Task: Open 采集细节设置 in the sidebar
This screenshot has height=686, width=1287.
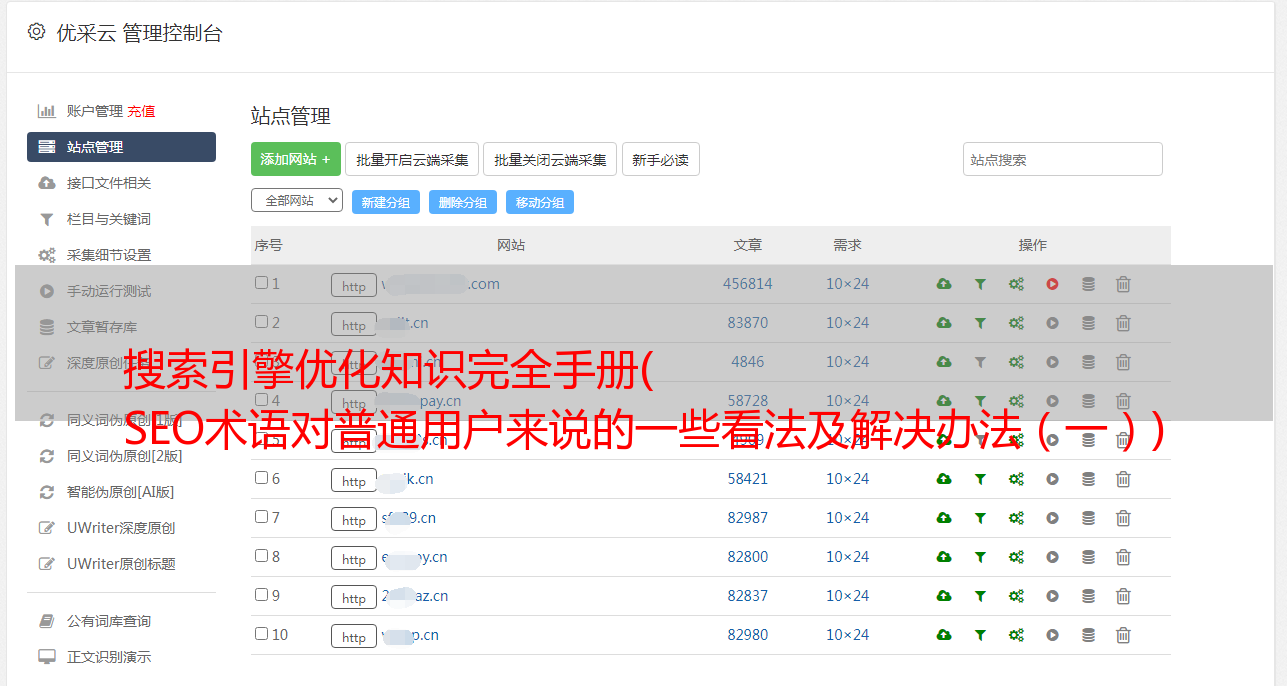Action: click(x=109, y=255)
